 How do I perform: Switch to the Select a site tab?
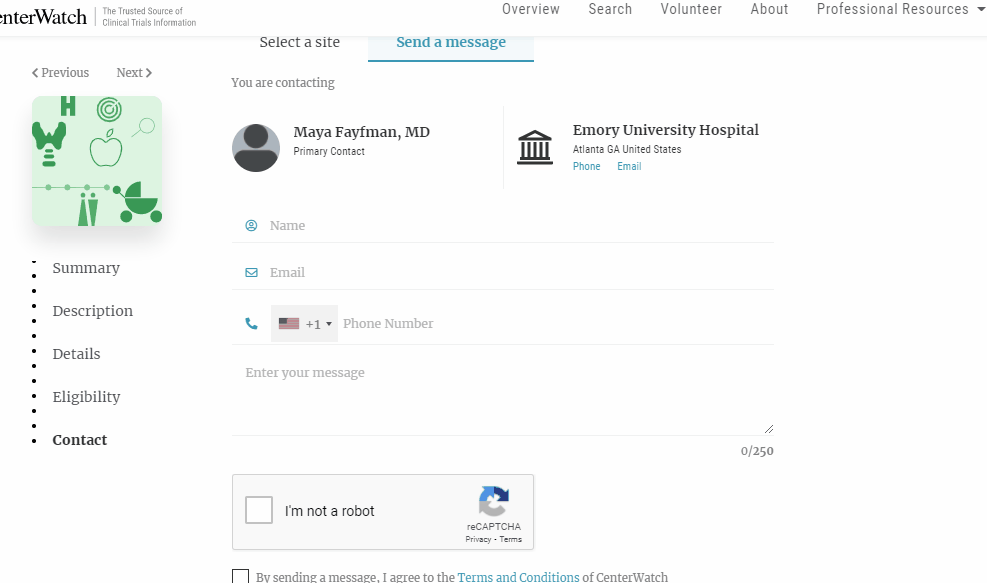pos(299,42)
